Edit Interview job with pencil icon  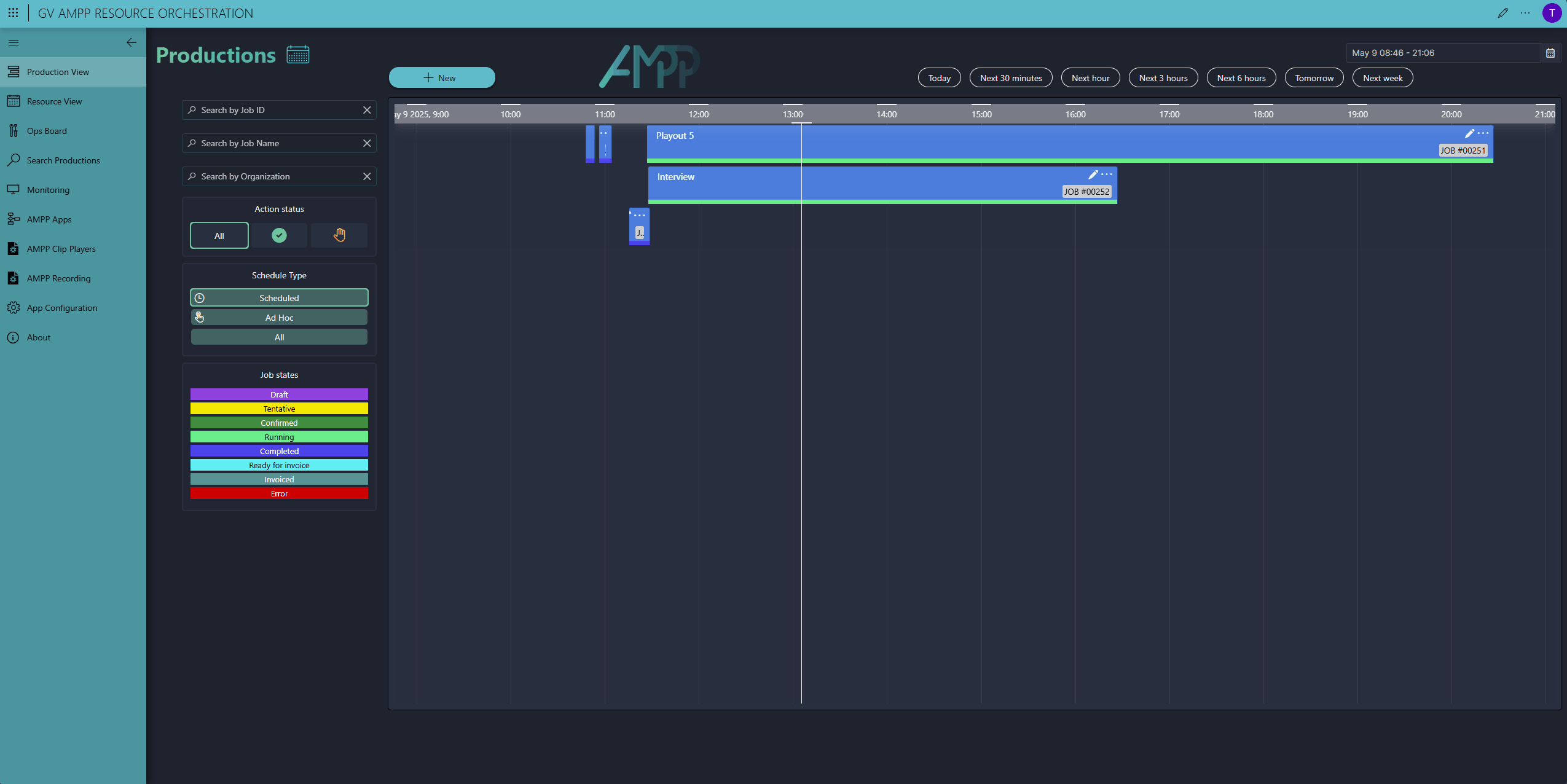click(x=1093, y=174)
